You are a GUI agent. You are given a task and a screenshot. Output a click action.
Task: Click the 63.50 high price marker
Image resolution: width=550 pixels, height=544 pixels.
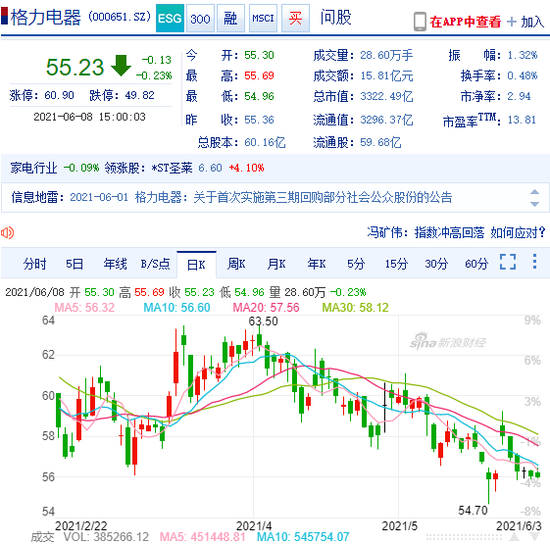click(x=263, y=321)
